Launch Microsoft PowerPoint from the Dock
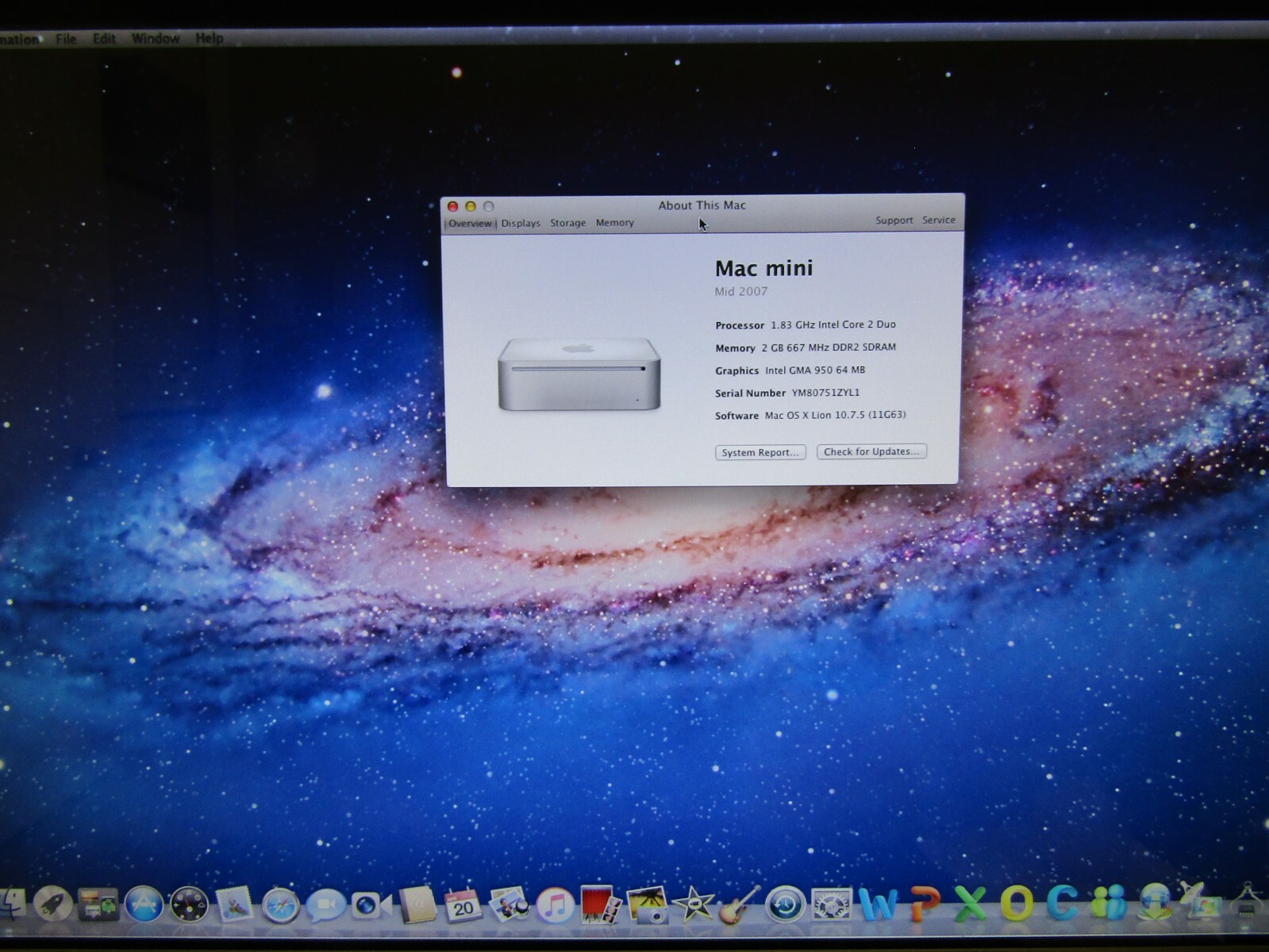1269x952 pixels. coord(924,905)
